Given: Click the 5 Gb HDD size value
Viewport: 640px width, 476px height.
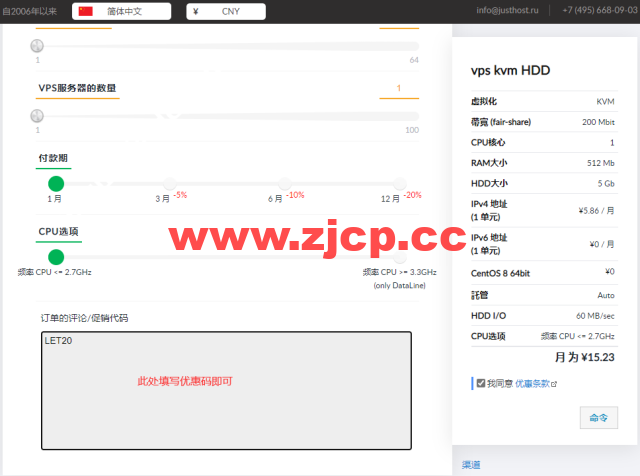Looking at the screenshot, I should (x=606, y=183).
